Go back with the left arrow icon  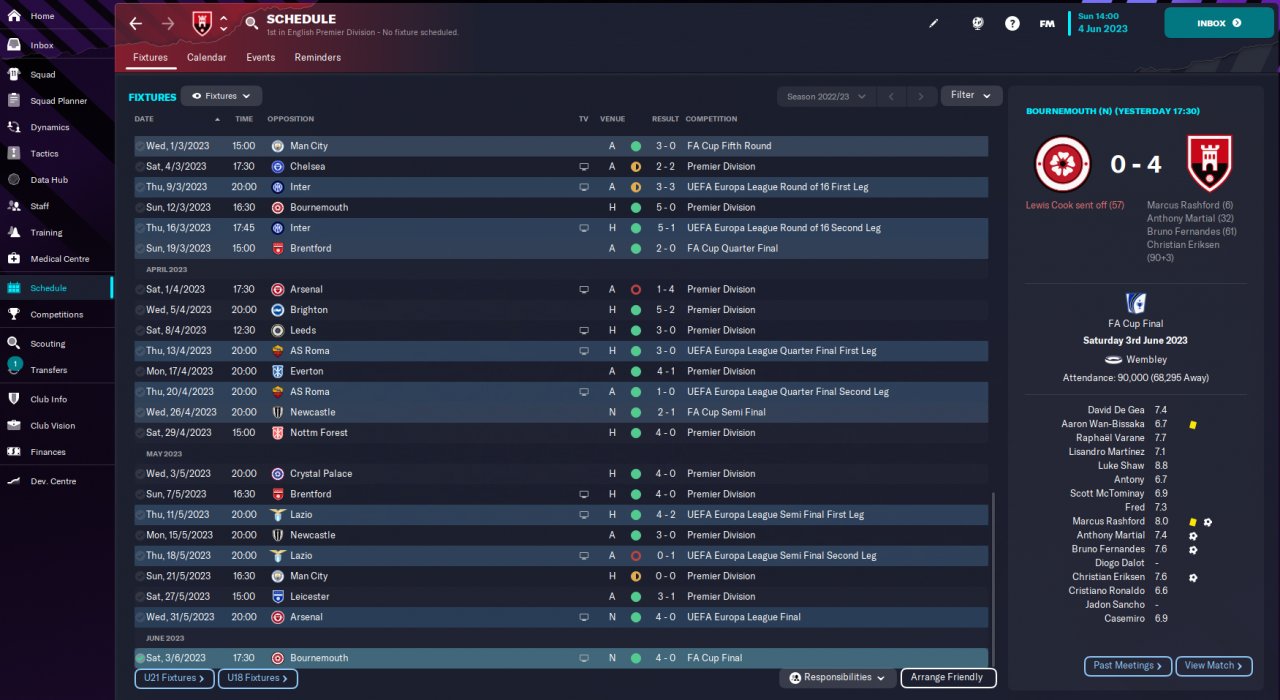tap(136, 23)
